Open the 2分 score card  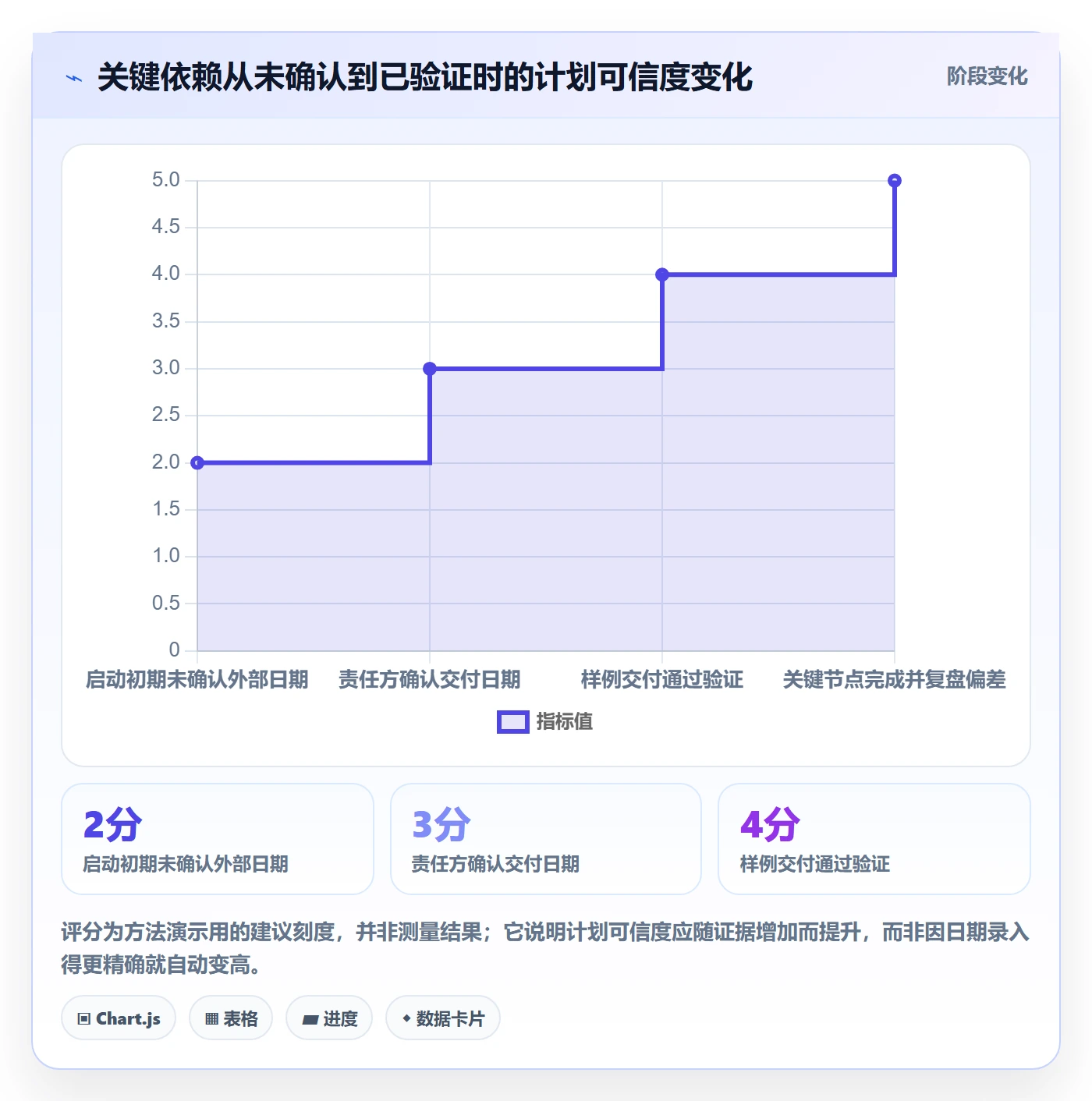coord(218,839)
